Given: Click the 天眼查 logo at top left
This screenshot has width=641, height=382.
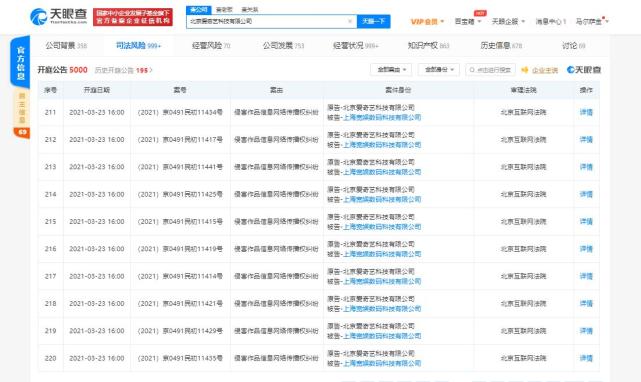Looking at the screenshot, I should pos(58,16).
